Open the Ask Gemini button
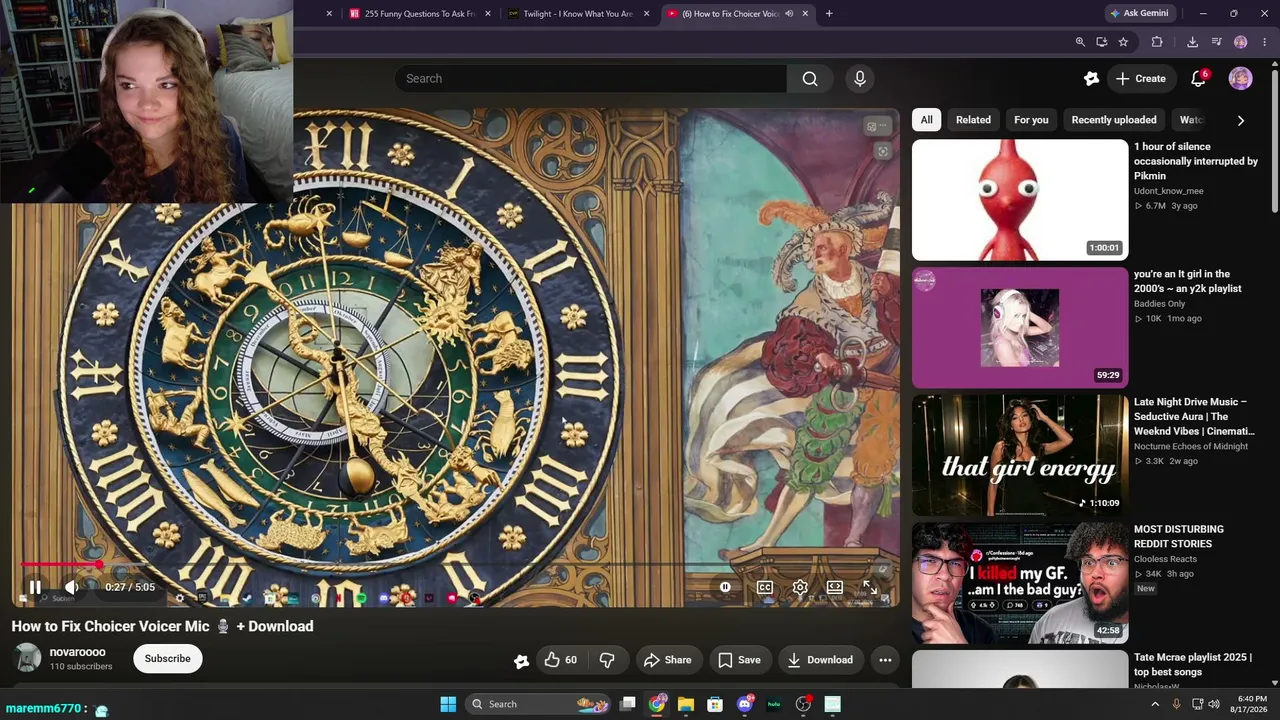The image size is (1280, 720). click(x=1138, y=14)
